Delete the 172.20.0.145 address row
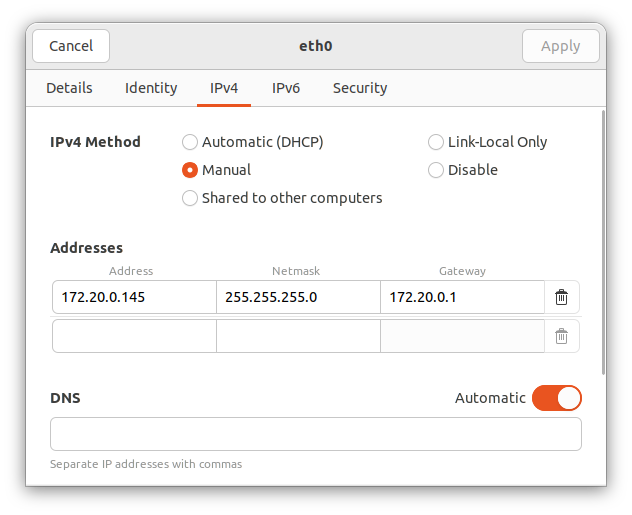Screen dimensions: 632x515 point(561,297)
